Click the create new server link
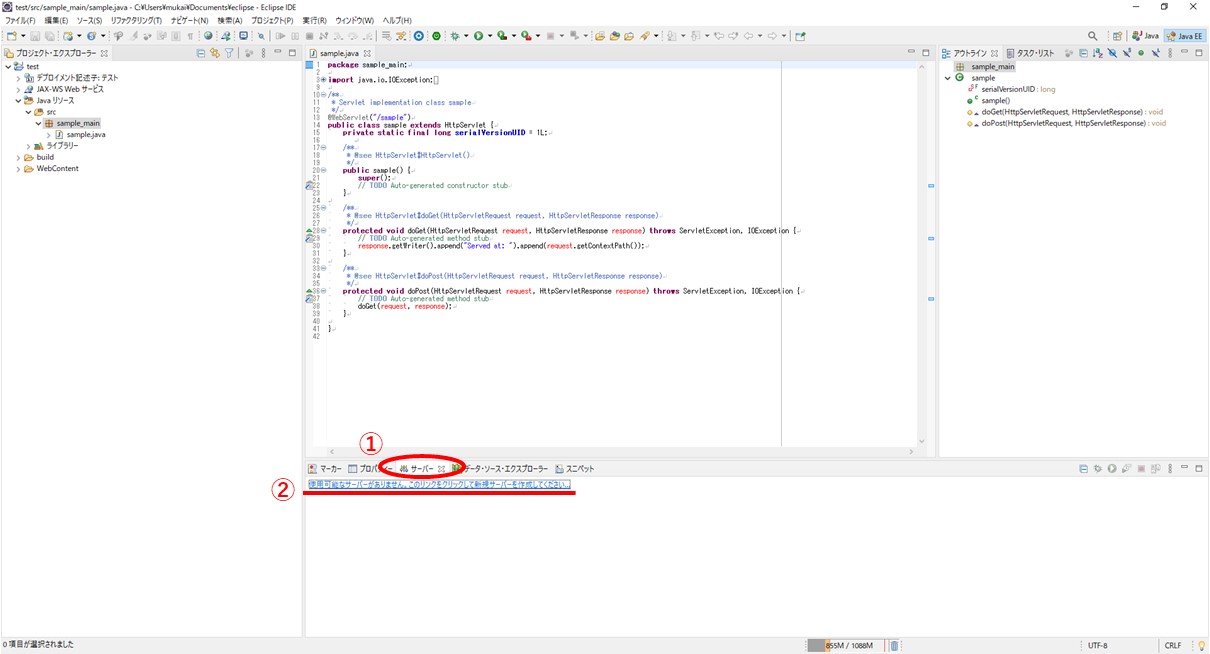This screenshot has height=654, width=1210. 440,484
